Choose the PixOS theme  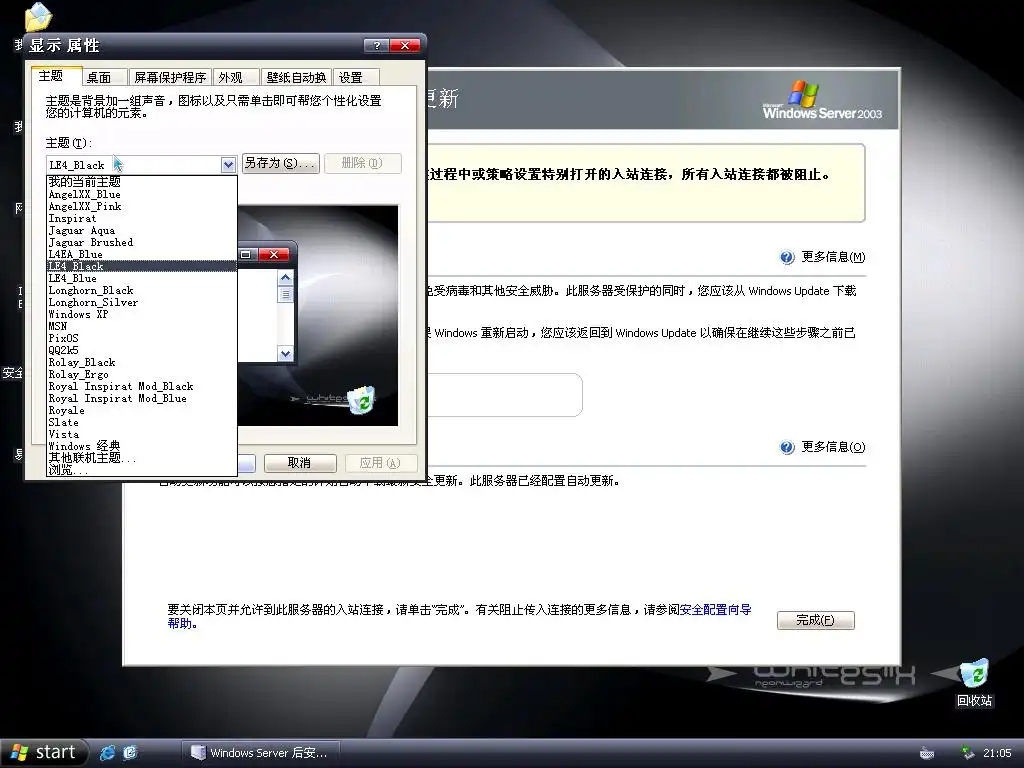(x=142, y=338)
